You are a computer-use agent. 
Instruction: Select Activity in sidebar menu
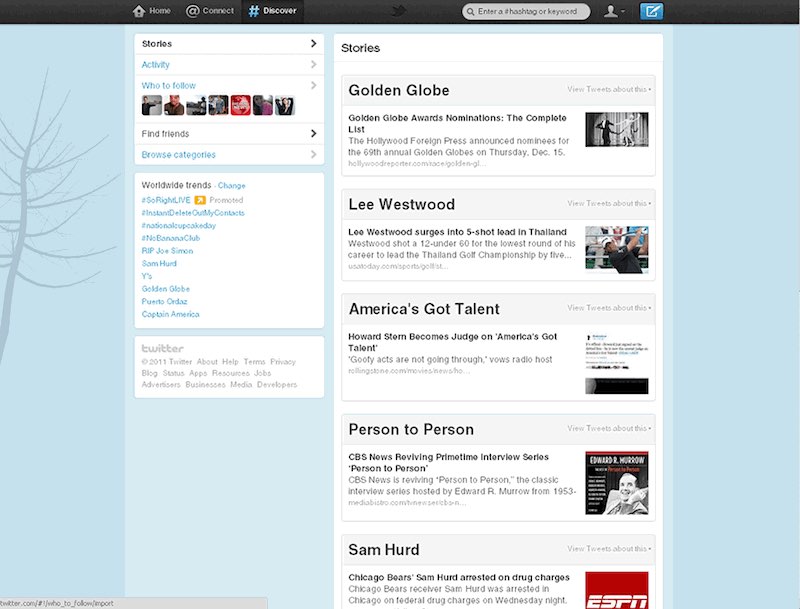point(229,64)
